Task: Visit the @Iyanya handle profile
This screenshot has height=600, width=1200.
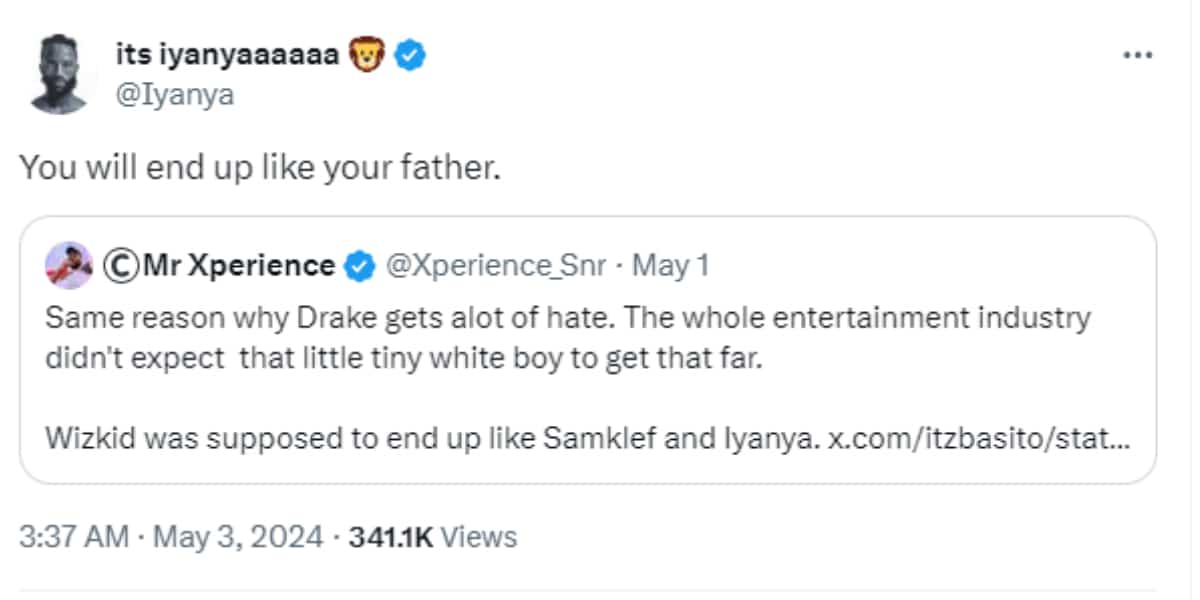Action: pyautogui.click(x=175, y=96)
